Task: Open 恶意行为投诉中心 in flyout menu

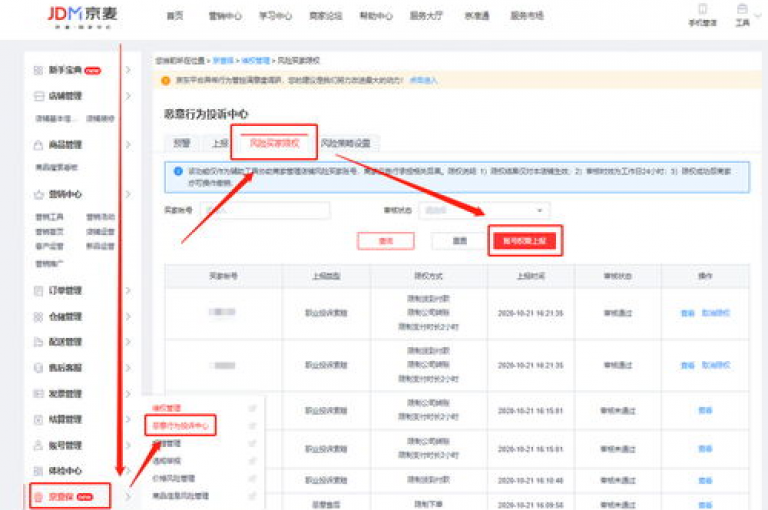Action: pos(181,426)
